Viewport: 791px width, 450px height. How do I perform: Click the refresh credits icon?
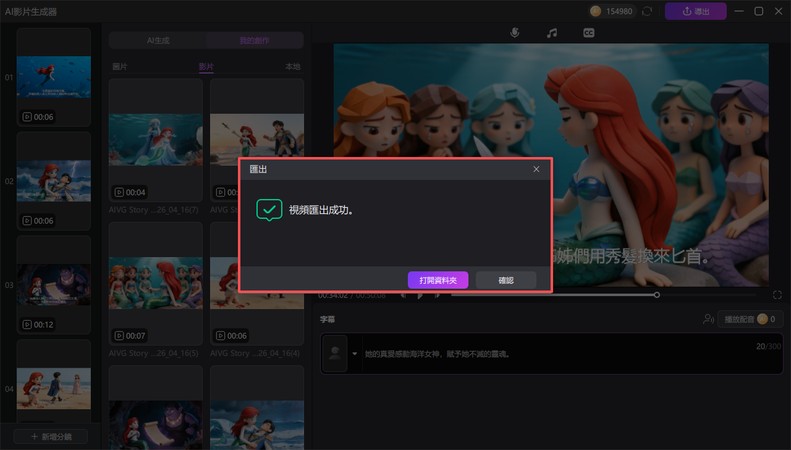[x=647, y=11]
